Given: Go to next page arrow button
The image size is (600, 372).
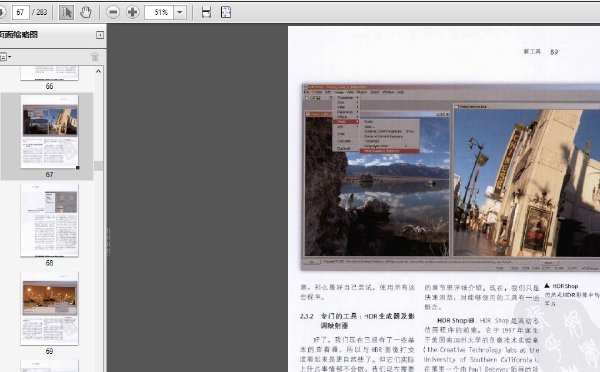Looking at the screenshot, I should pos(2,13).
